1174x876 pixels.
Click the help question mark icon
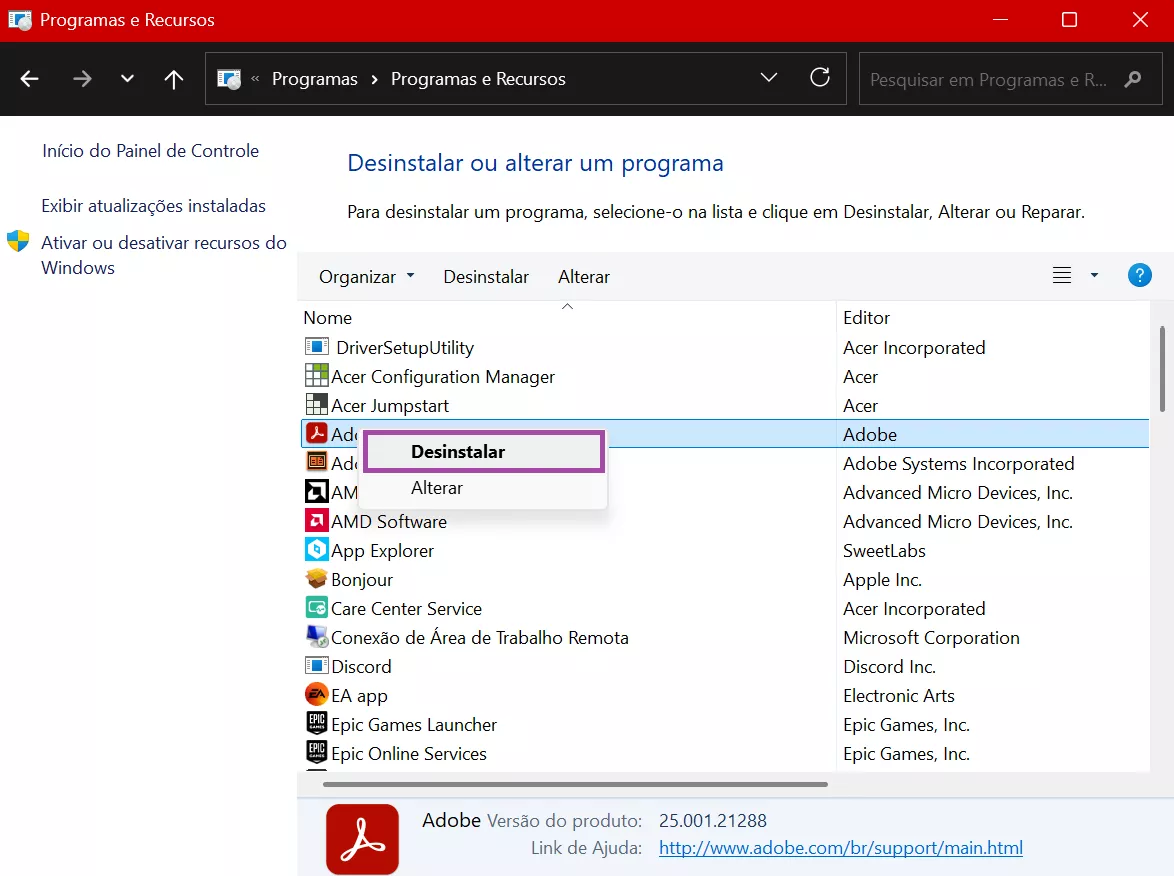[1139, 274]
